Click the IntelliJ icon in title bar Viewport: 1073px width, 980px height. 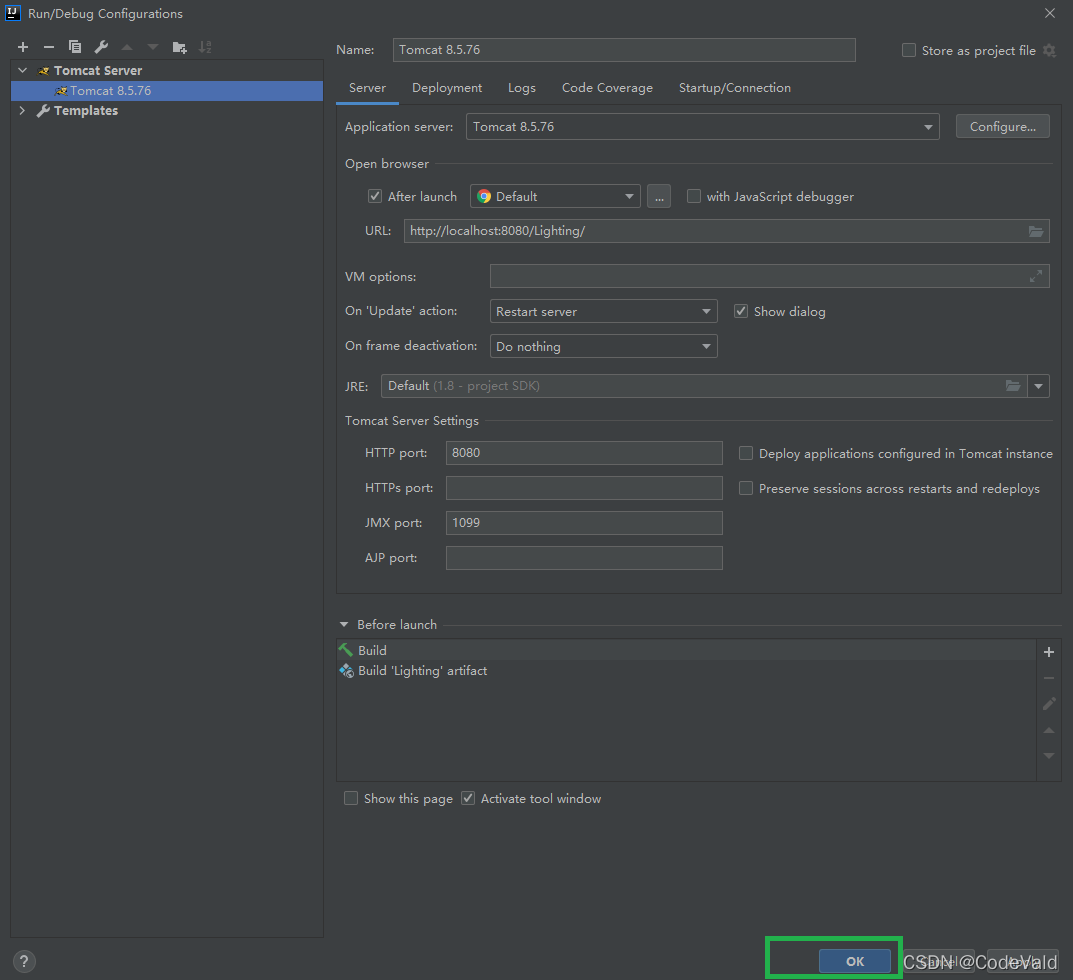[x=13, y=13]
